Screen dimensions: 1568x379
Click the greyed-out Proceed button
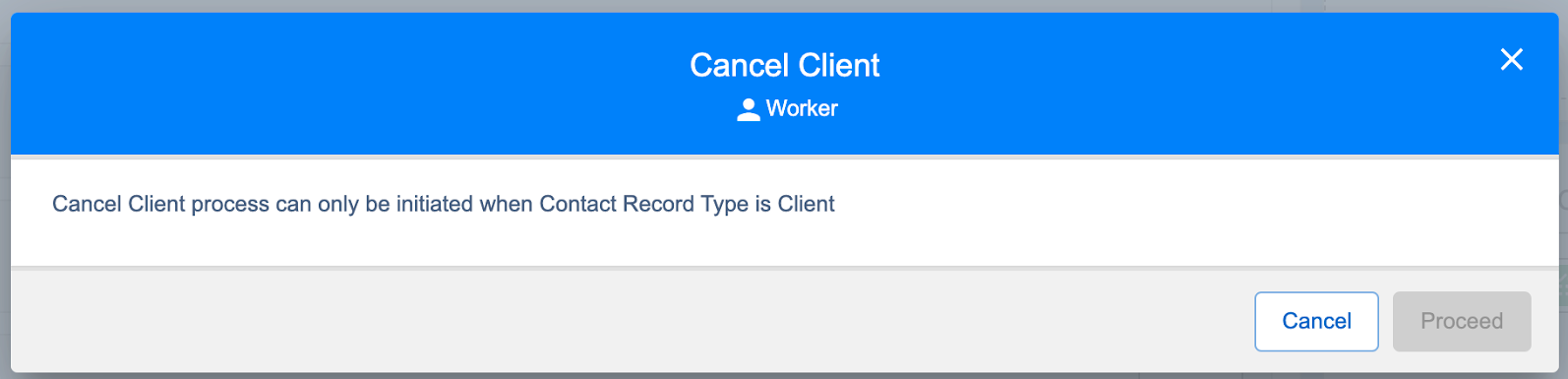(x=1462, y=321)
